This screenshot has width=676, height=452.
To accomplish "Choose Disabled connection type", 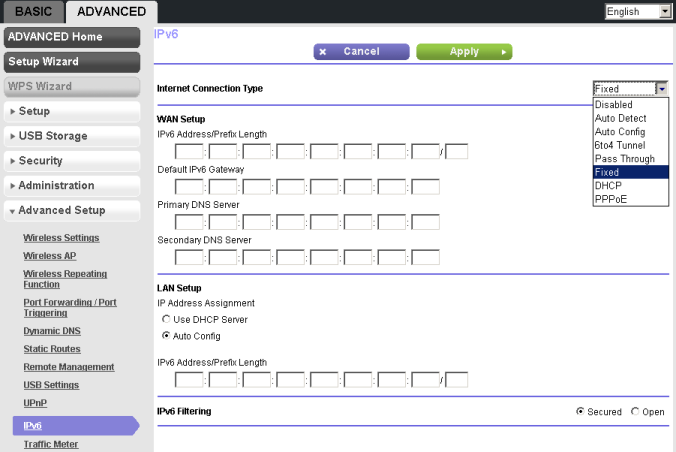I will (x=631, y=105).
